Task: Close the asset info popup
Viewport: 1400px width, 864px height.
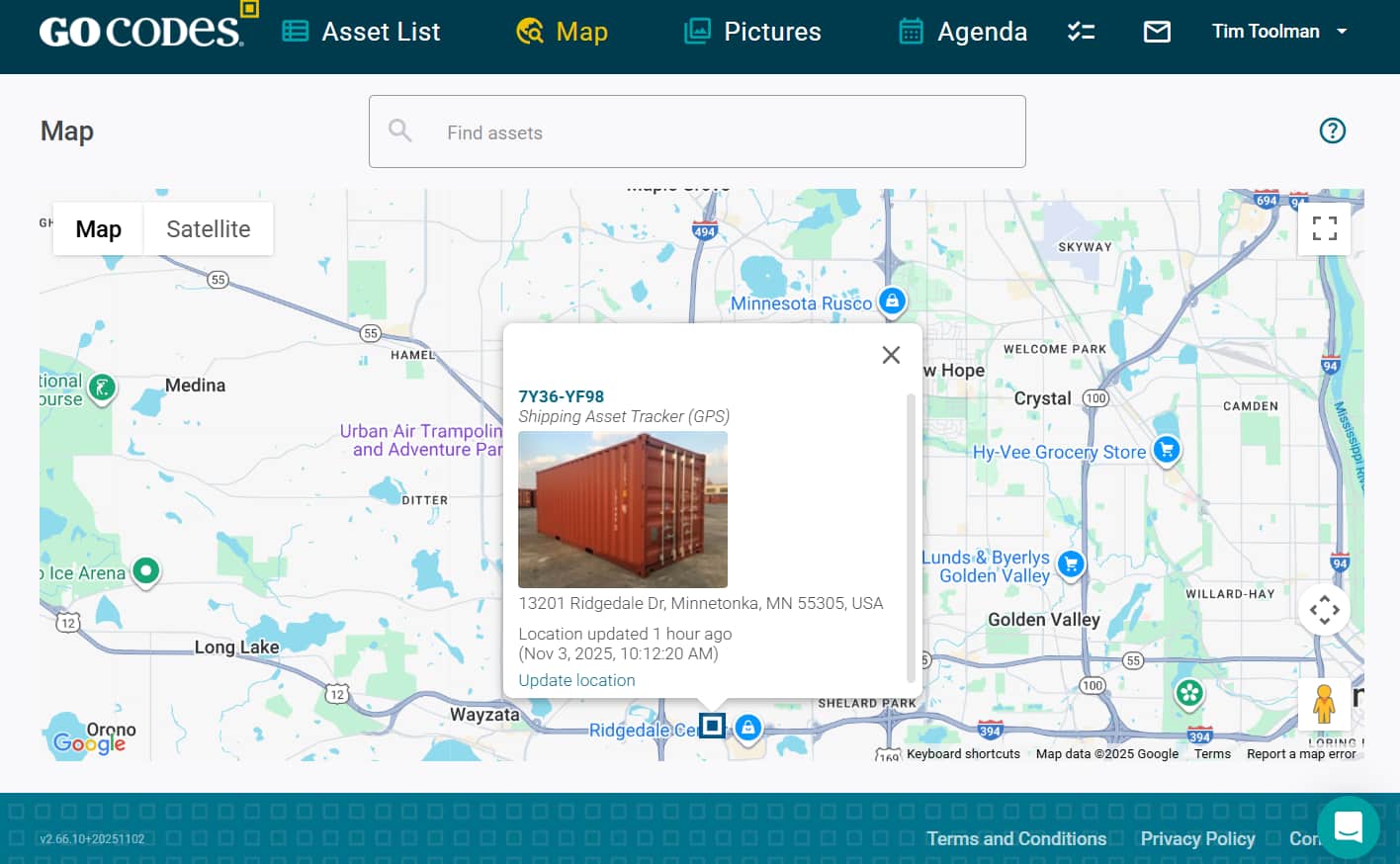Action: tap(891, 355)
